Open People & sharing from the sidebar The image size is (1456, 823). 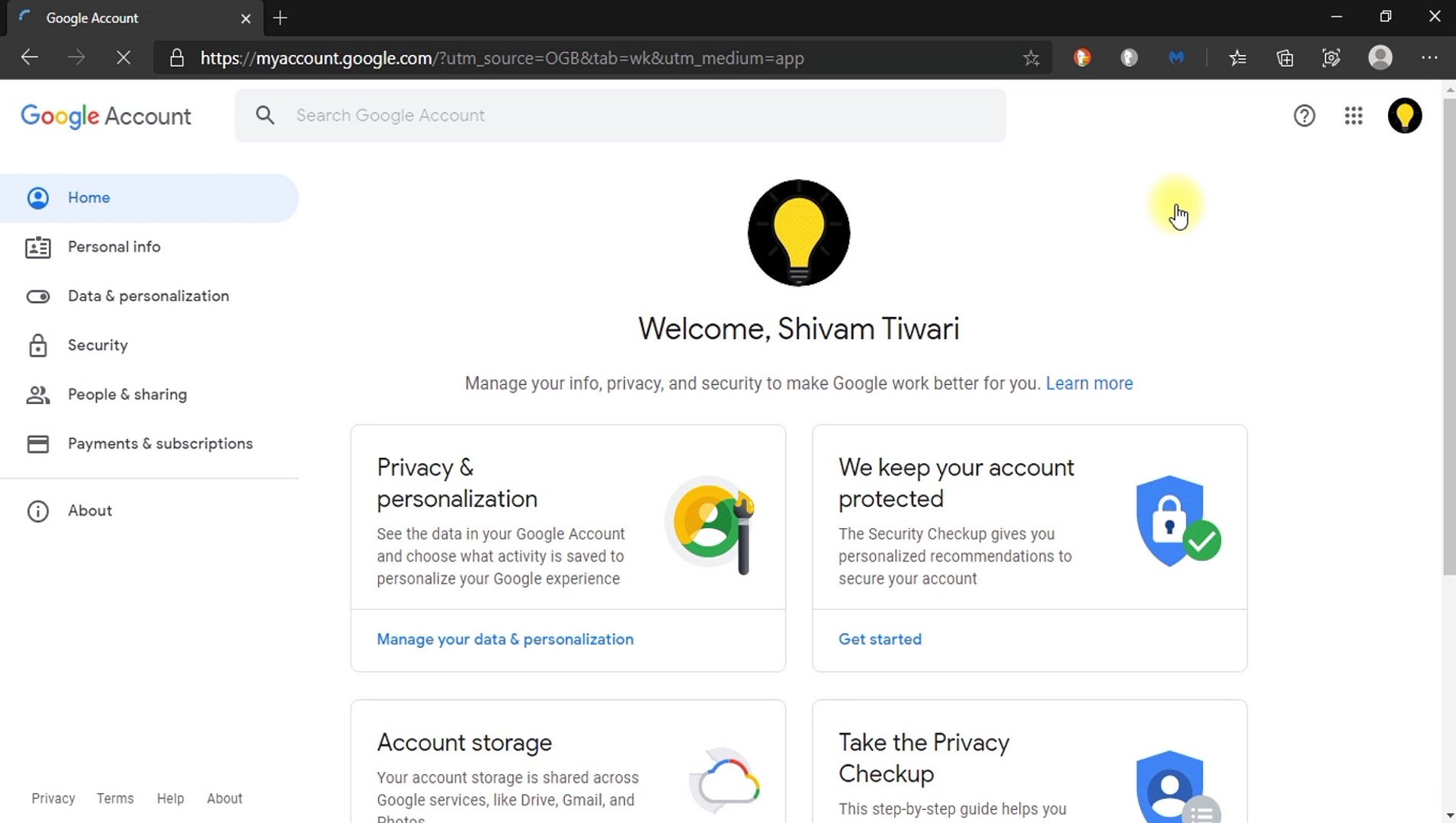[x=127, y=394]
